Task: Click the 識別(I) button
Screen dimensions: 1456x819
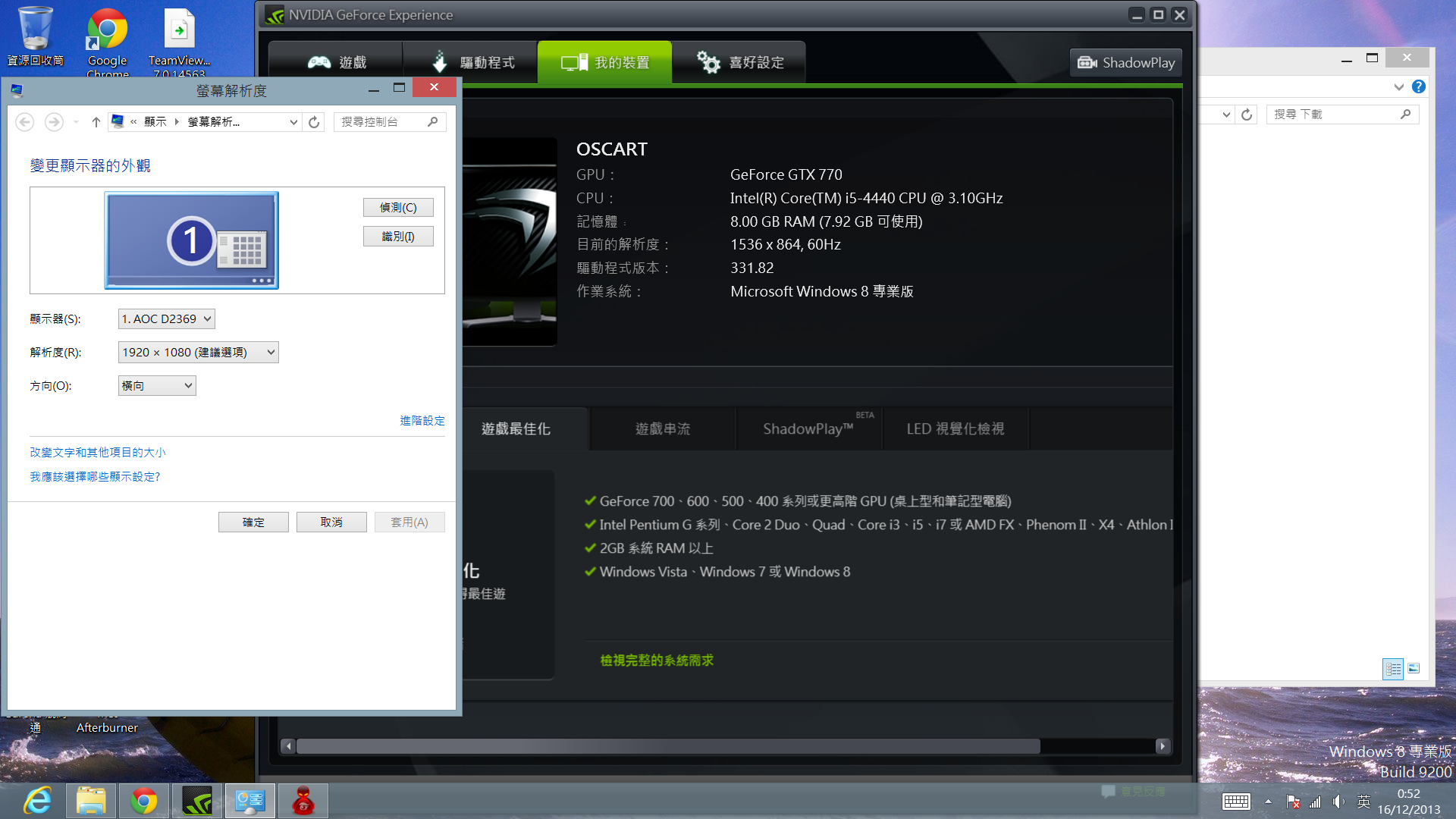Action: [x=398, y=237]
